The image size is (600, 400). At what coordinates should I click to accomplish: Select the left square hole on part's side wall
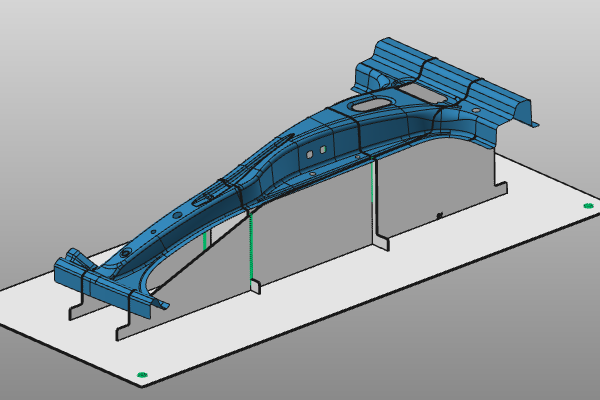(310, 154)
